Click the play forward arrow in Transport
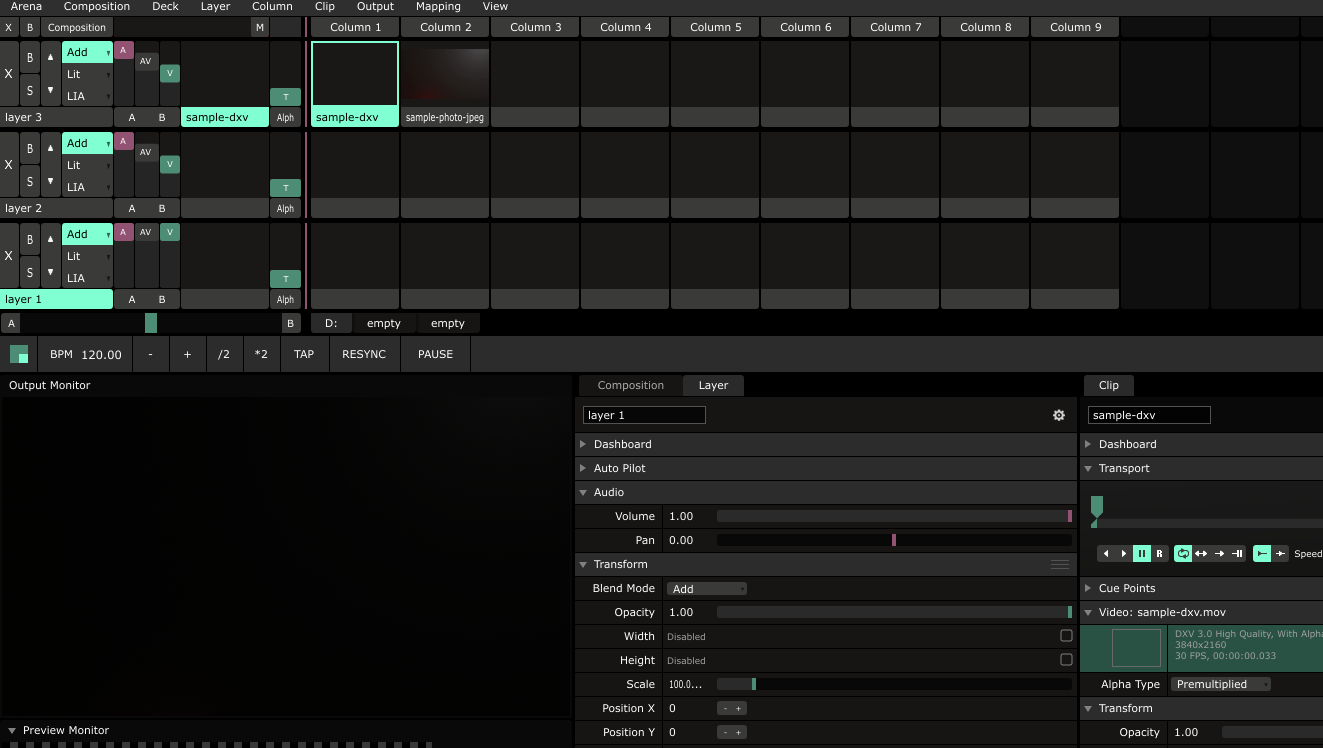This screenshot has height=748, width=1323. click(x=1124, y=553)
